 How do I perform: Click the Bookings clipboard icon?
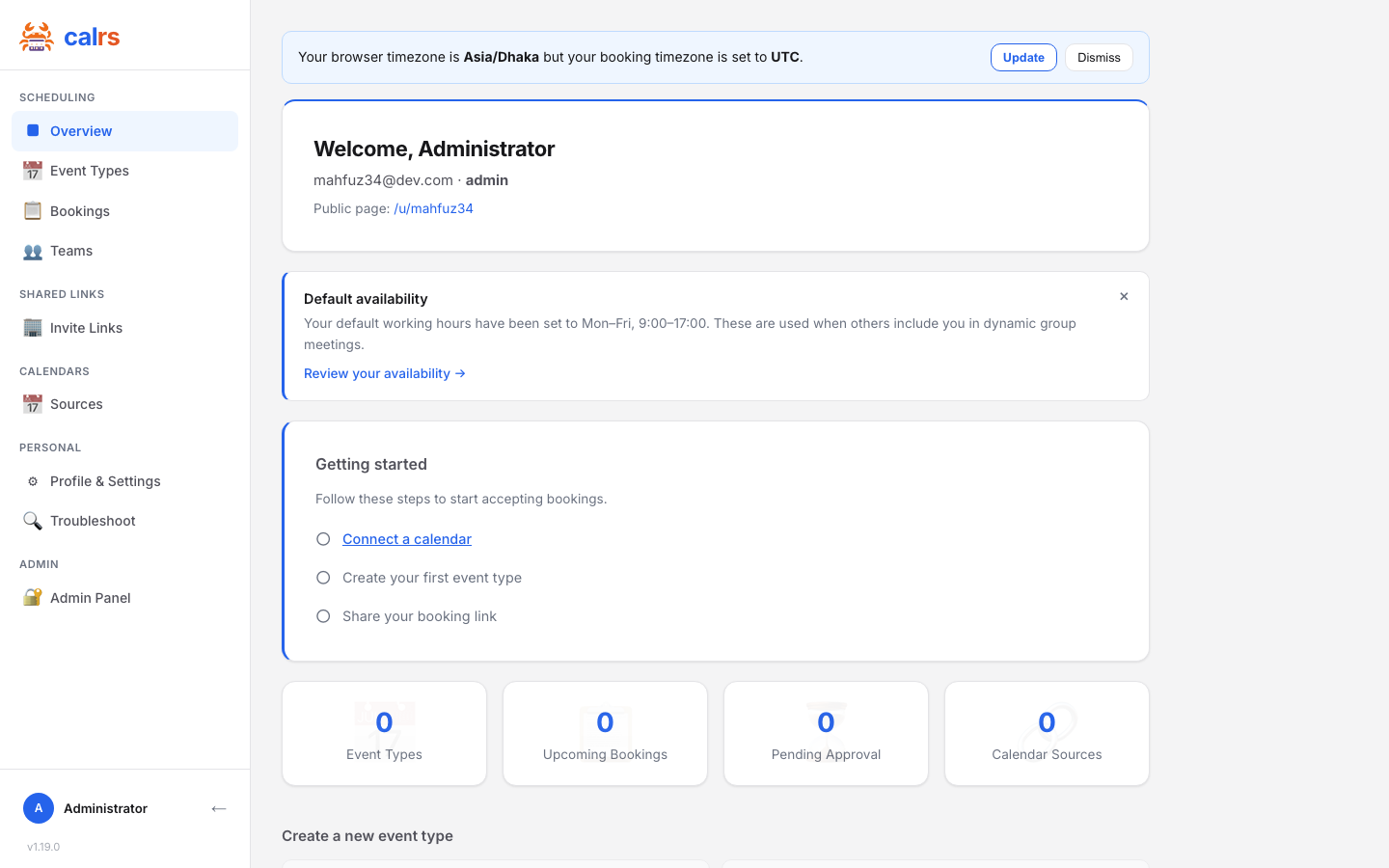tap(33, 210)
